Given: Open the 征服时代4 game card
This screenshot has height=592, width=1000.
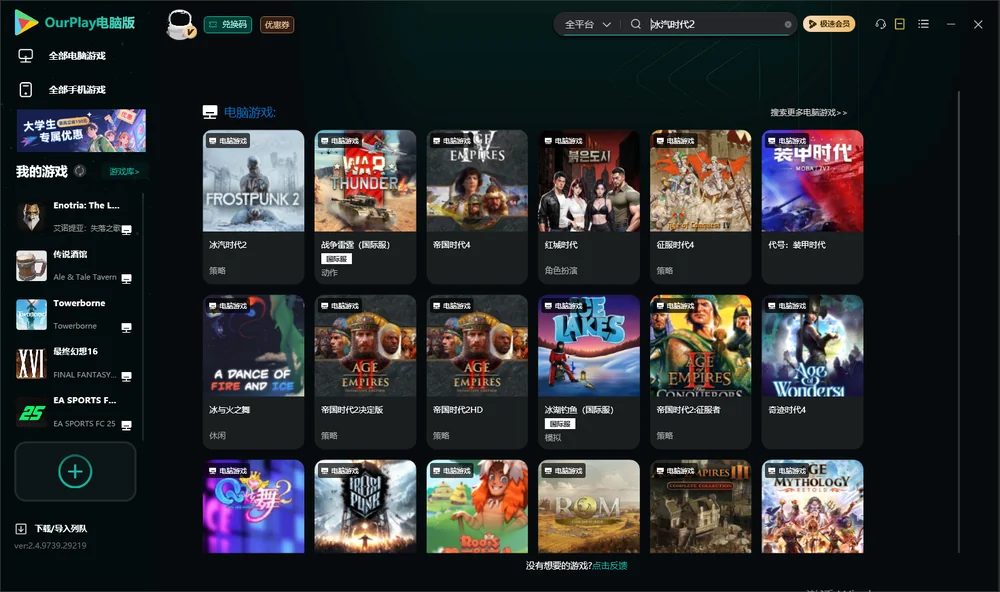Looking at the screenshot, I should click(x=700, y=207).
